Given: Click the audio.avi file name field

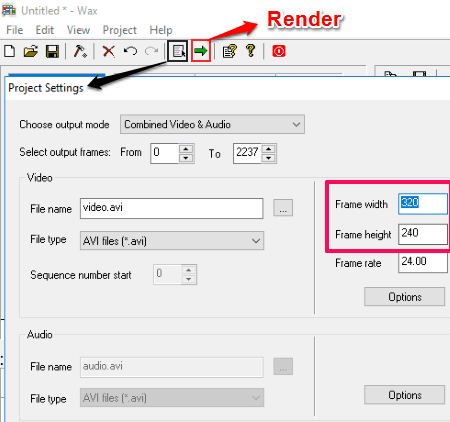Looking at the screenshot, I should coord(172,367).
